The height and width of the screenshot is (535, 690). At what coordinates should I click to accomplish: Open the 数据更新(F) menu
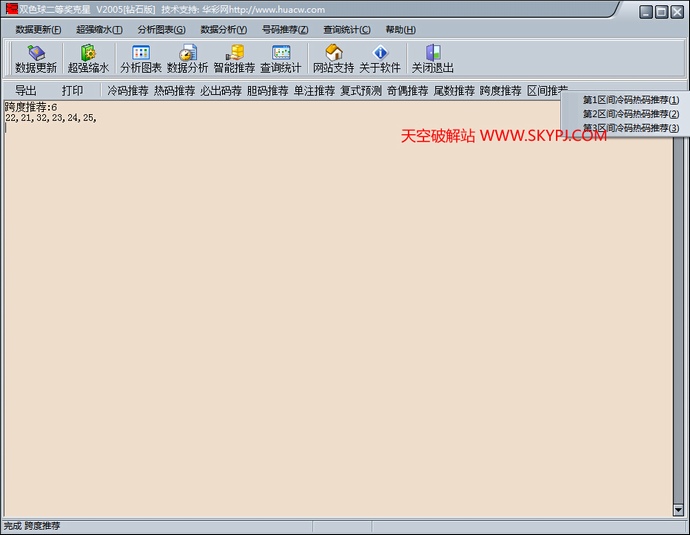38,29
